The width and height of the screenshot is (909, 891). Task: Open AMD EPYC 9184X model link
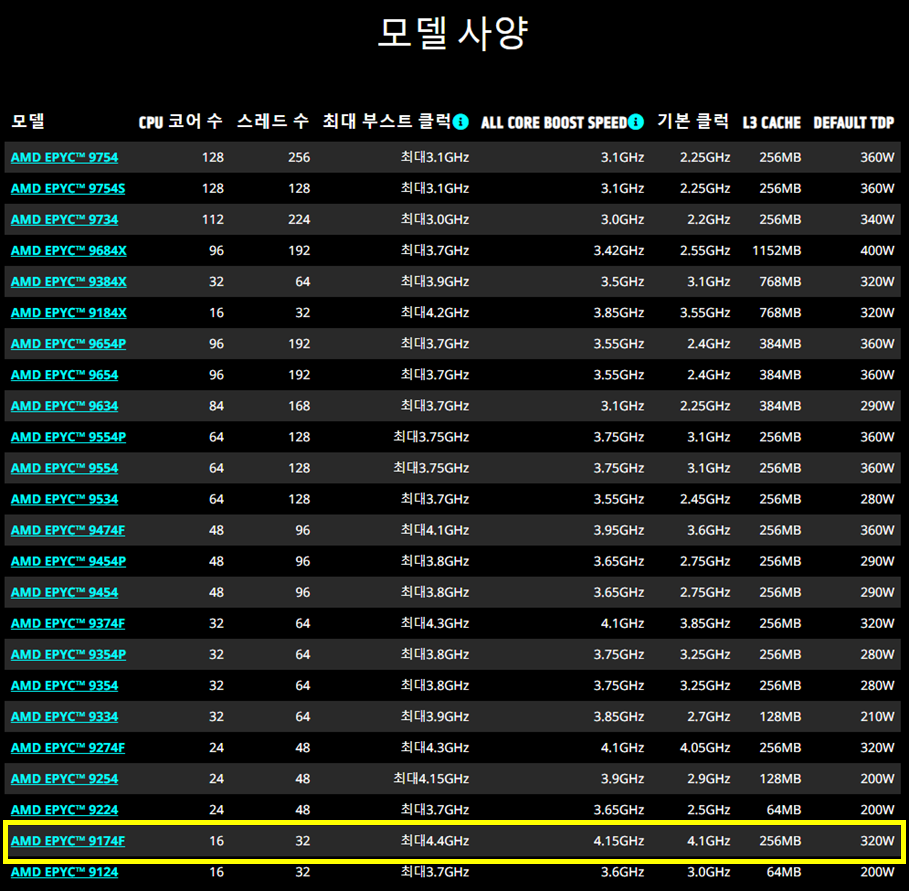tap(68, 313)
